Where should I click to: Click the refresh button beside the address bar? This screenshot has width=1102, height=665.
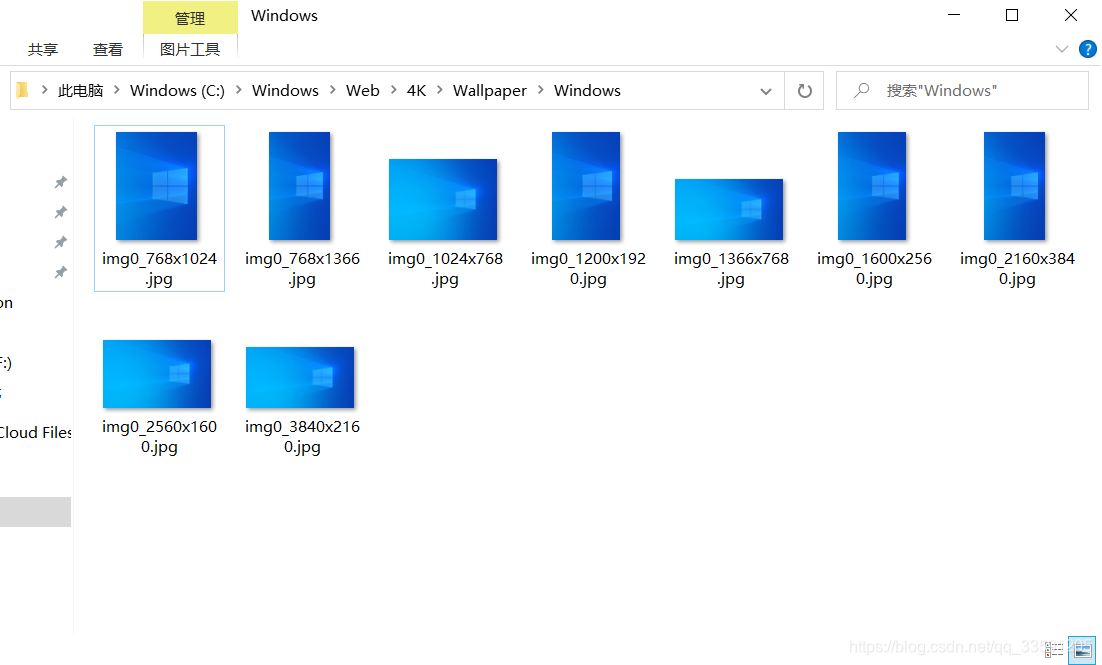(x=804, y=91)
